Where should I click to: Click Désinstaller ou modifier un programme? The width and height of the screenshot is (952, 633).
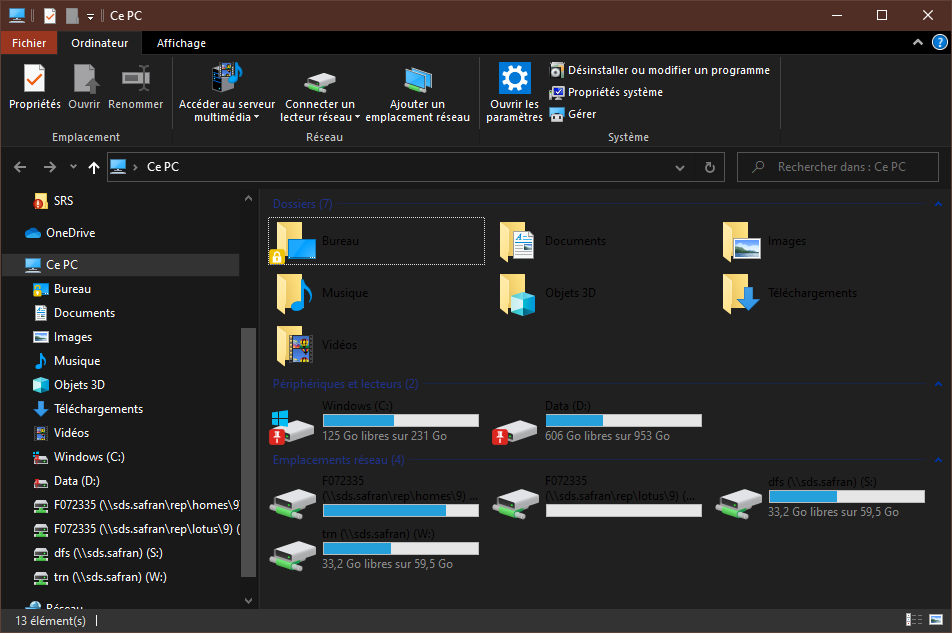(x=660, y=70)
